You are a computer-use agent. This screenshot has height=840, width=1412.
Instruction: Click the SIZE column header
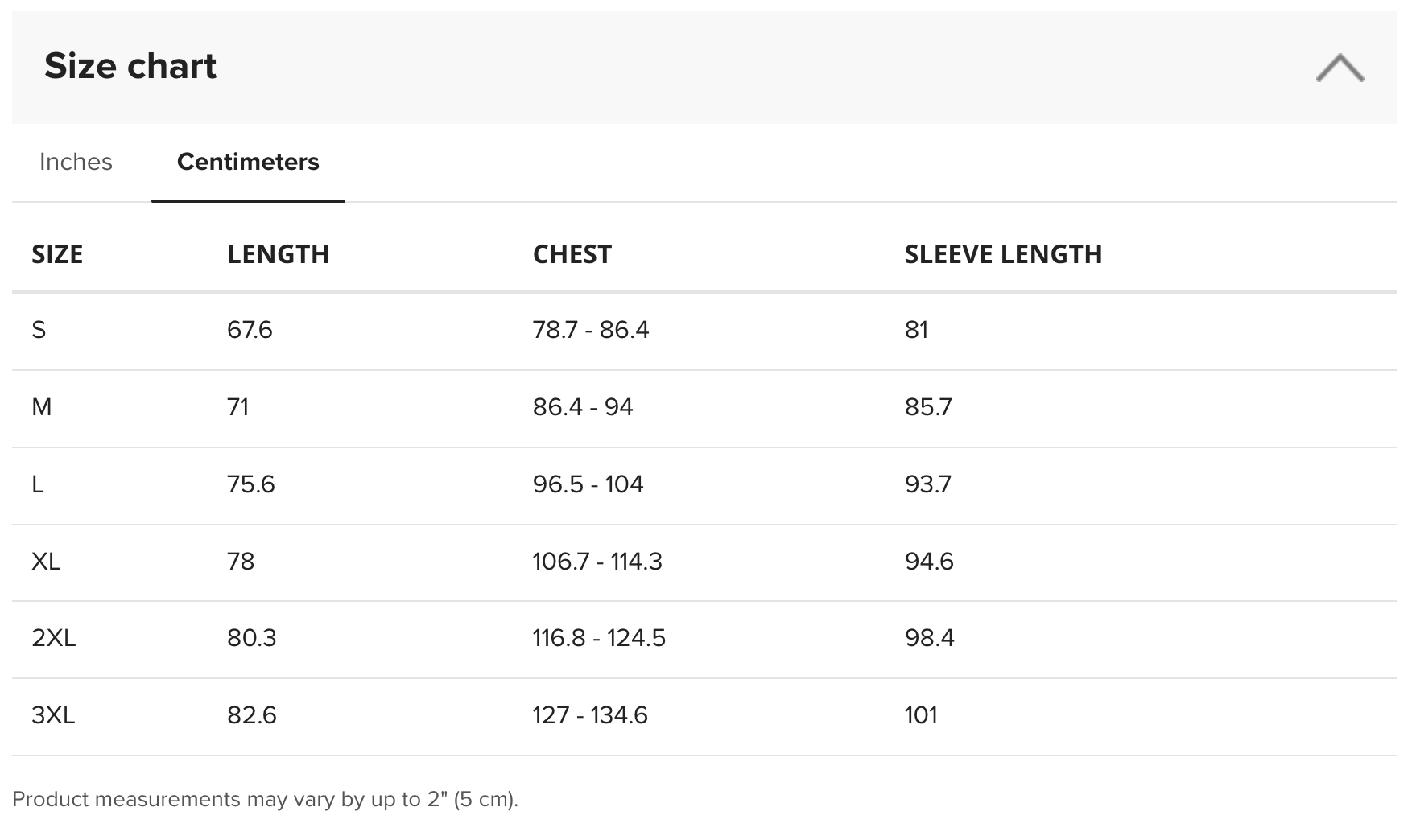pos(57,254)
